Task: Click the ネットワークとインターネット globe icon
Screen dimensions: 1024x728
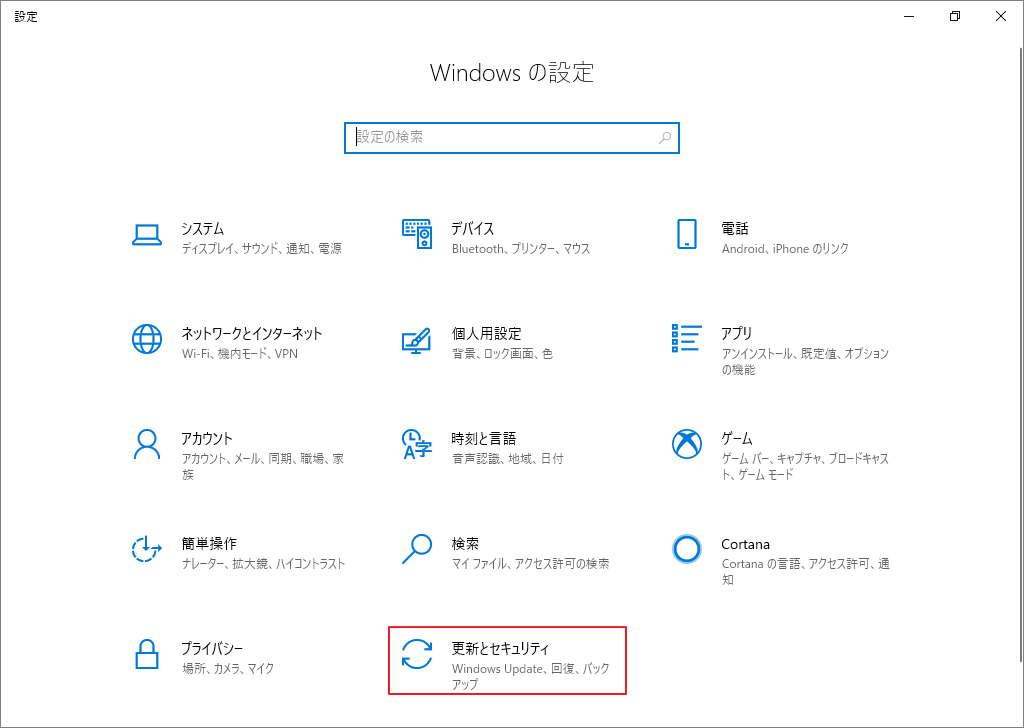Action: (x=147, y=339)
